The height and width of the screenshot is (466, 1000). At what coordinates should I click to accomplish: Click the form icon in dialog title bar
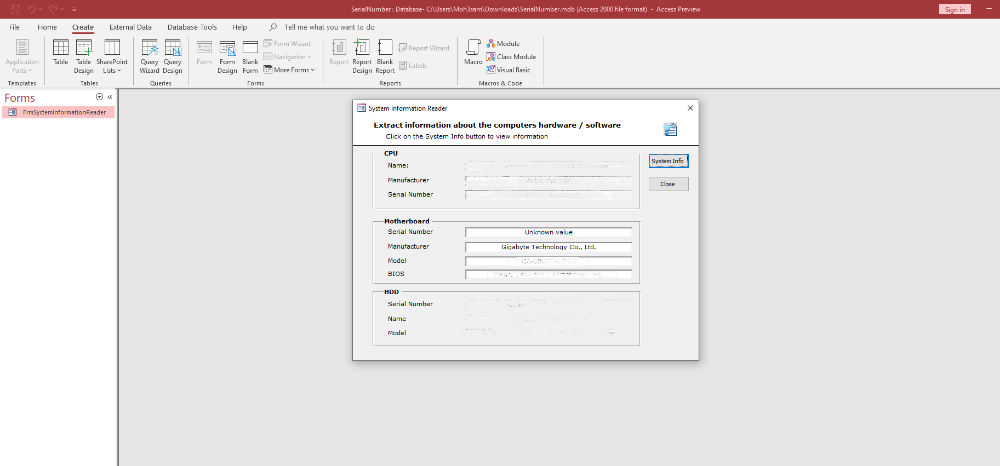point(361,108)
